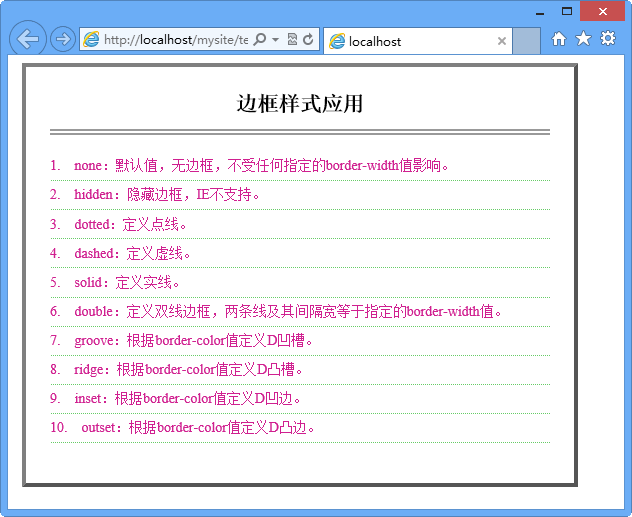Screen dimensions: 632x517
Task: Click the browser Back arrow button
Action: pyautogui.click(x=27, y=40)
